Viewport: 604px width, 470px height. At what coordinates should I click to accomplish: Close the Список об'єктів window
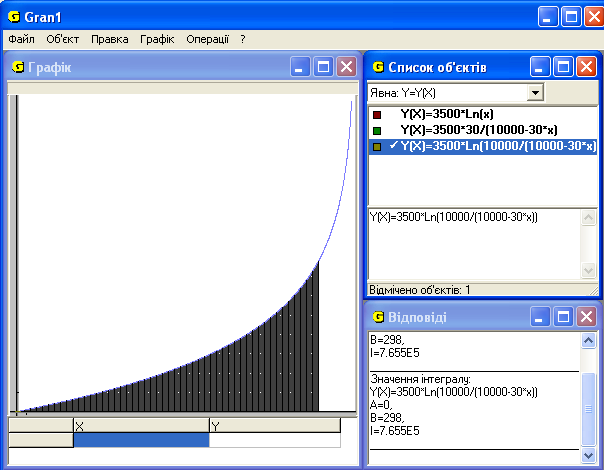point(586,67)
